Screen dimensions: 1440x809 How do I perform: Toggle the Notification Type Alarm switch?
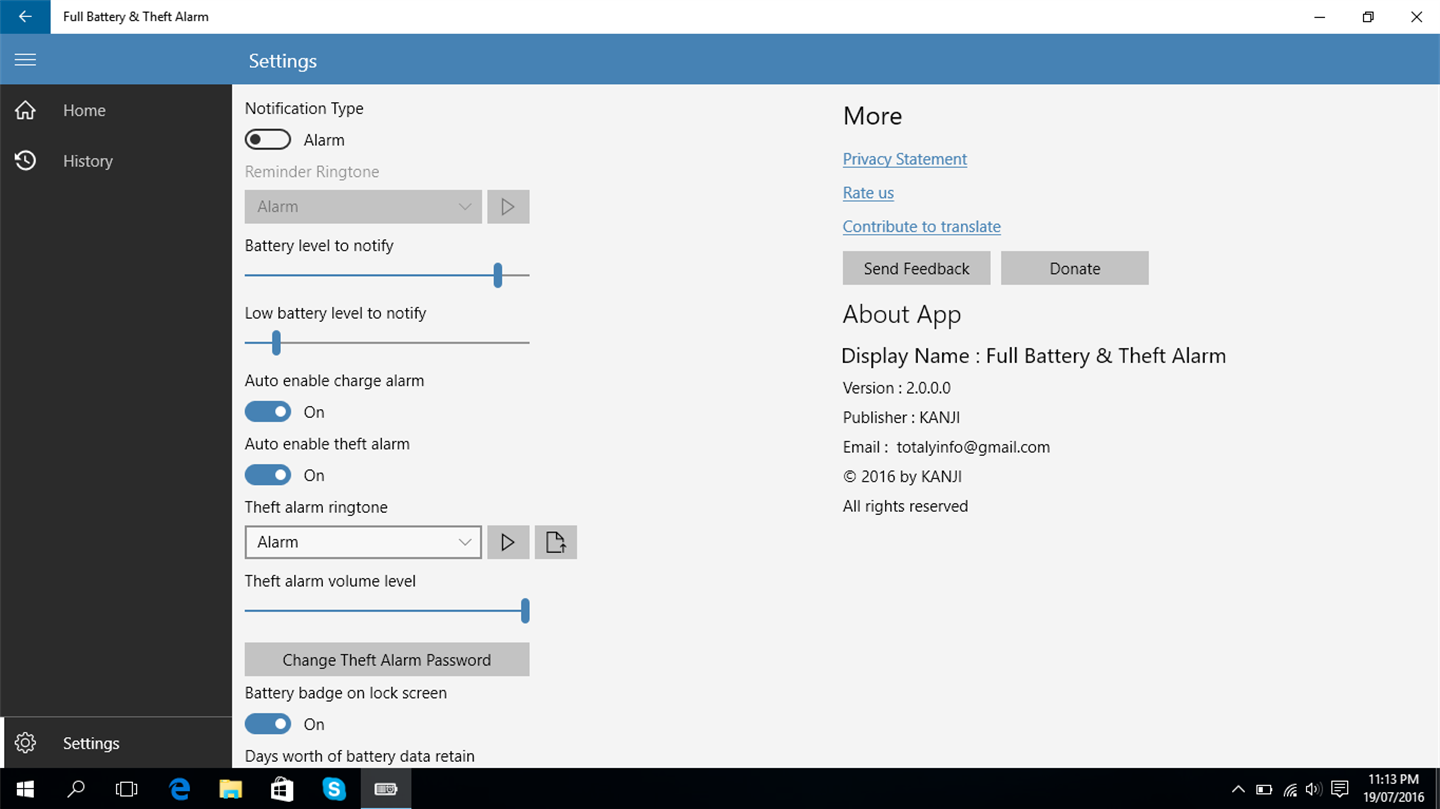click(x=268, y=140)
